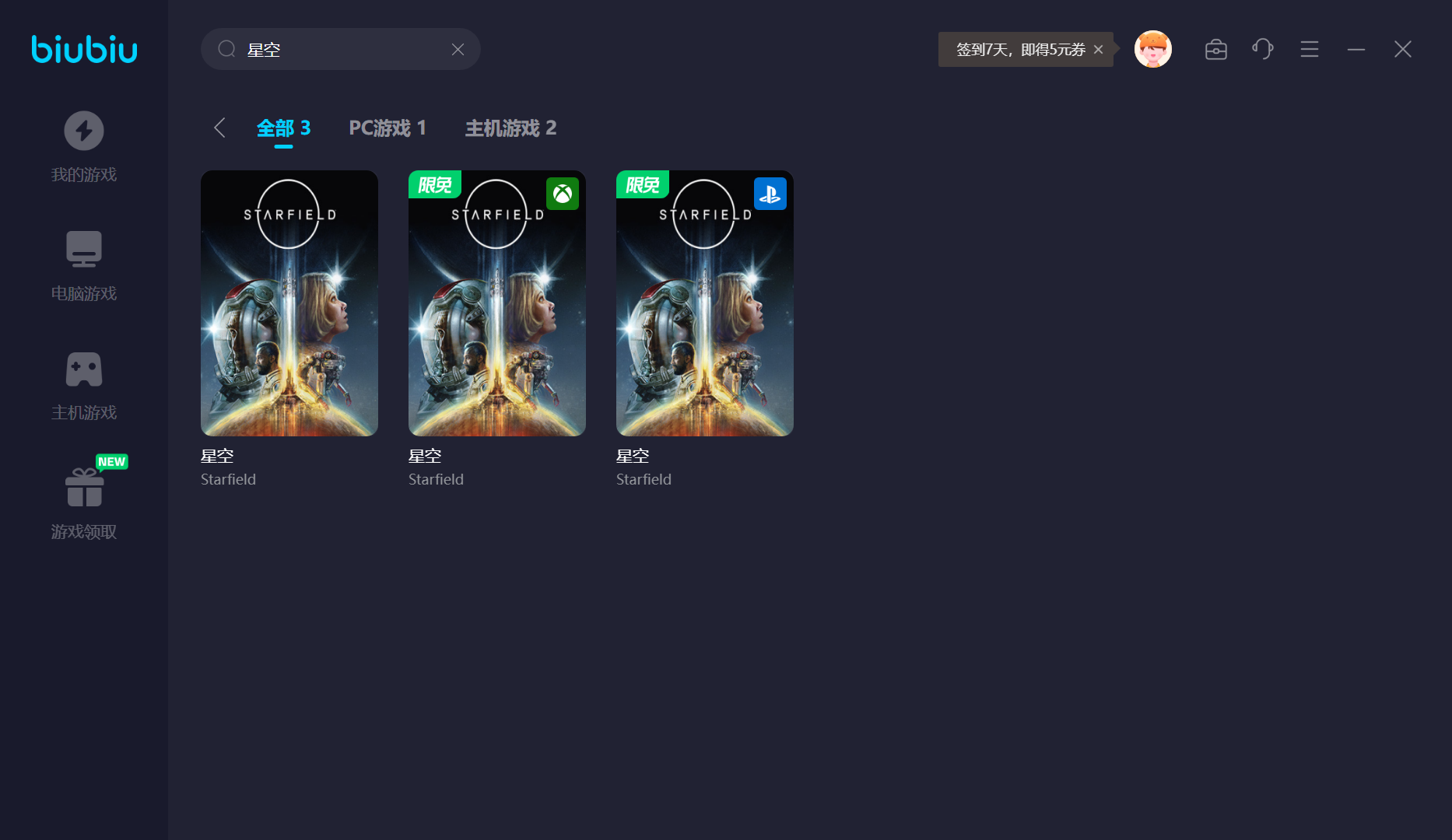The width and height of the screenshot is (1452, 840).
Task: Go back with the left arrow
Action: (219, 128)
